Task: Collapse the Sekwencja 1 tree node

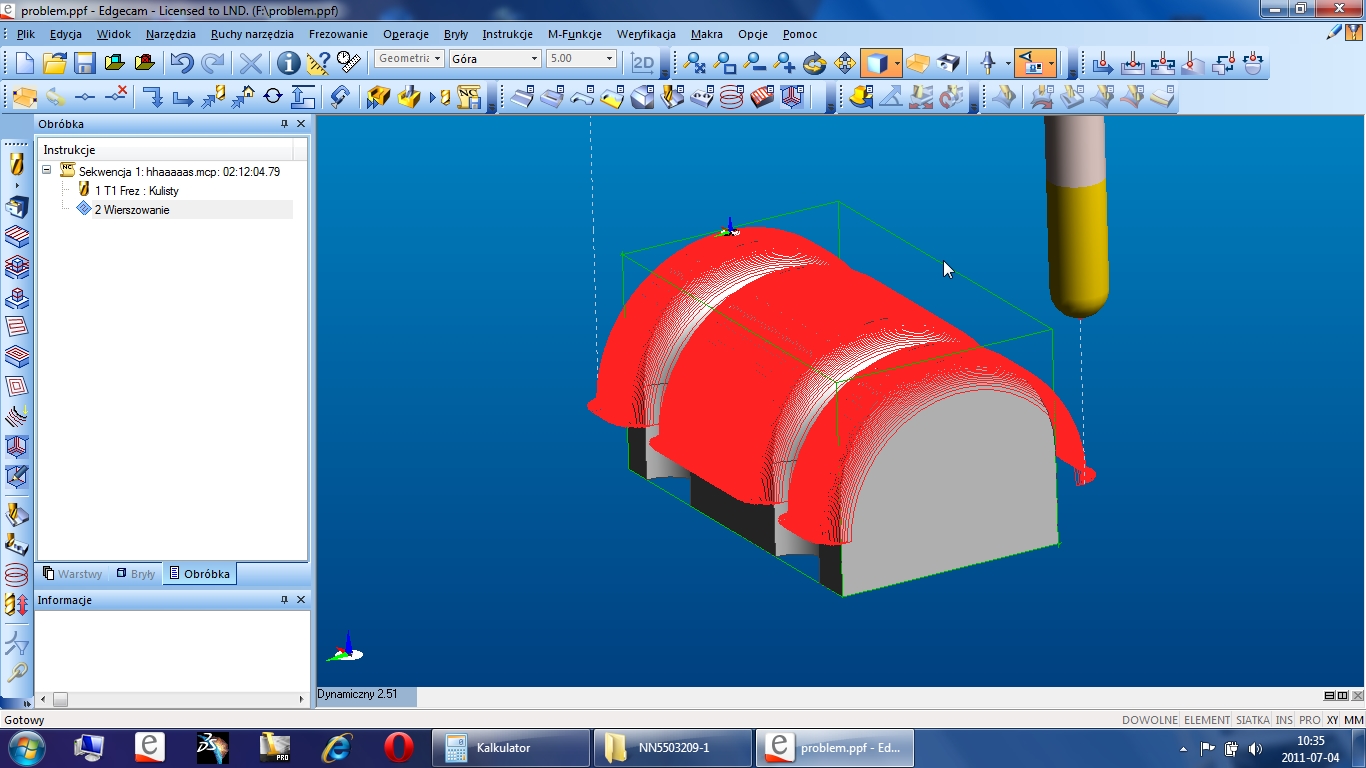Action: point(46,171)
